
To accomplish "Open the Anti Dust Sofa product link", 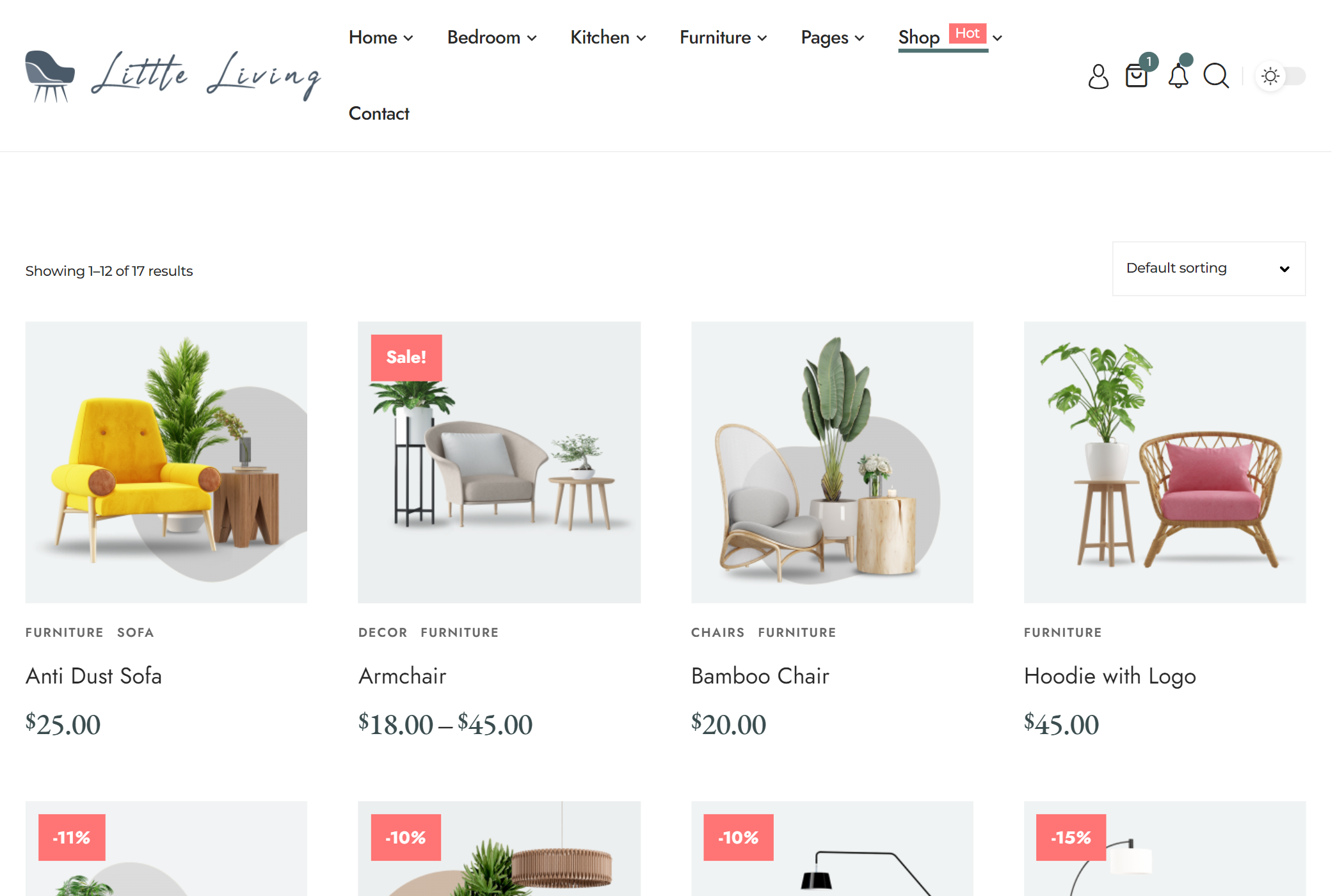I will pos(93,676).
